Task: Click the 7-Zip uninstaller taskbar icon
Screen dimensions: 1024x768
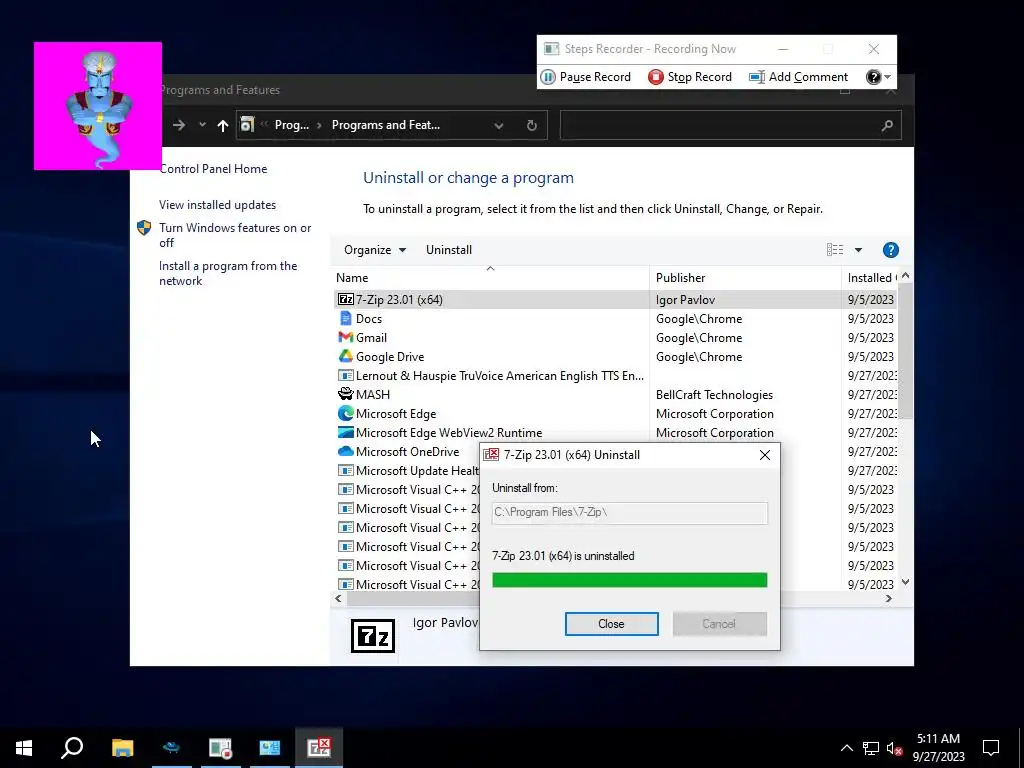Action: coord(319,748)
